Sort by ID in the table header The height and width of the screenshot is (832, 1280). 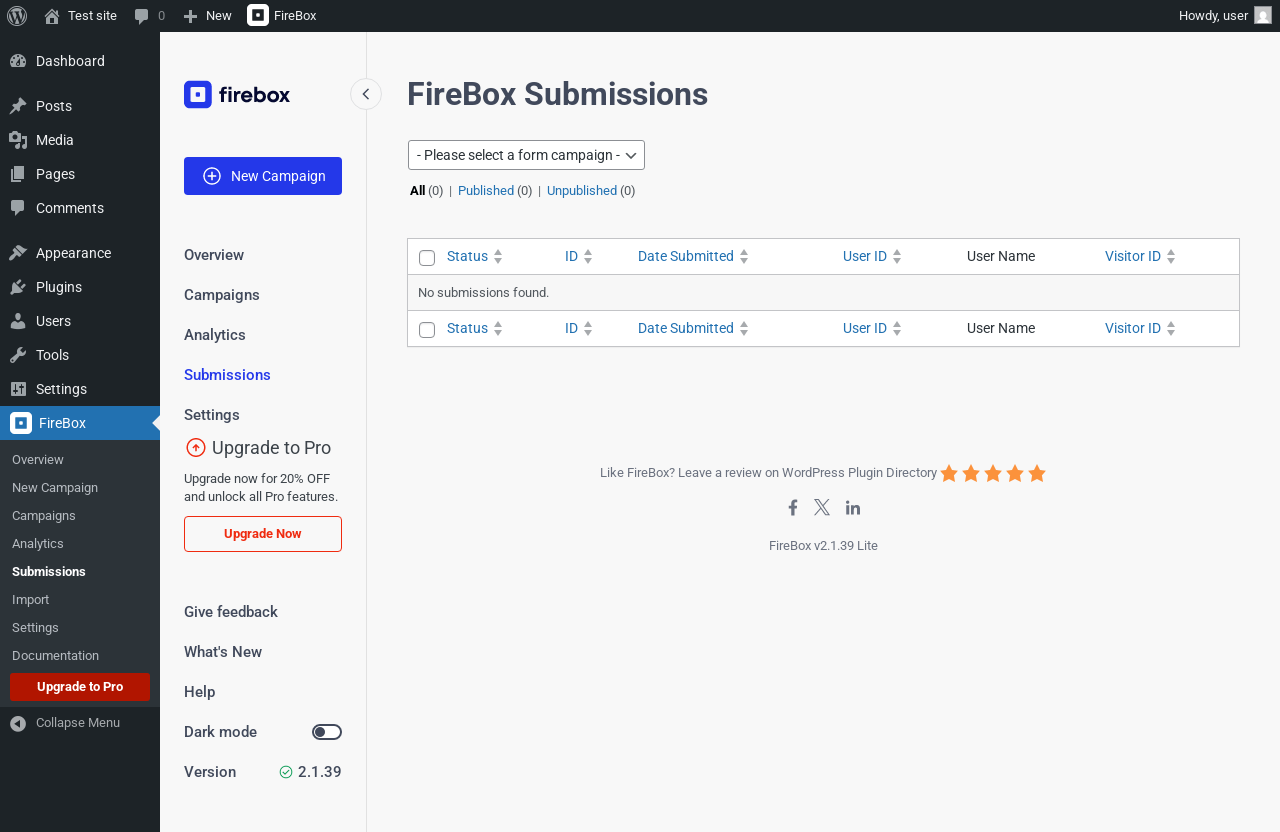[579, 256]
